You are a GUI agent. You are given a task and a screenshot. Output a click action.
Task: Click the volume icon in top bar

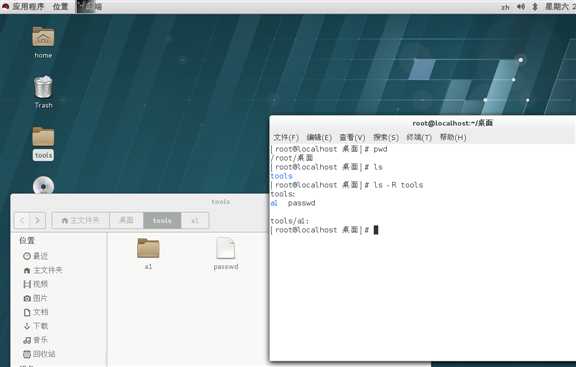[521, 7]
